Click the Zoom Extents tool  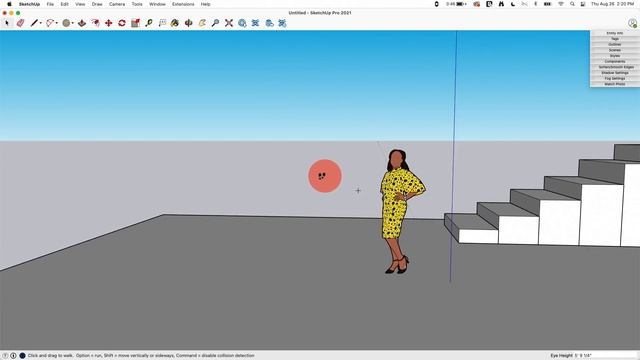(x=229, y=23)
